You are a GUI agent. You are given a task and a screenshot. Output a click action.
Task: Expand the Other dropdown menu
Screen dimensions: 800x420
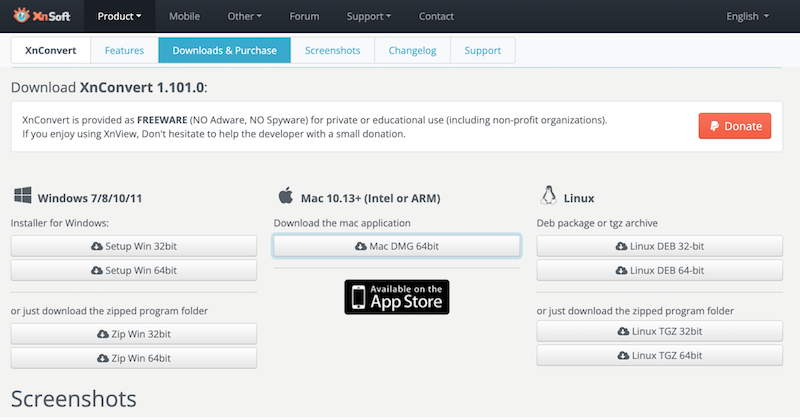point(244,16)
